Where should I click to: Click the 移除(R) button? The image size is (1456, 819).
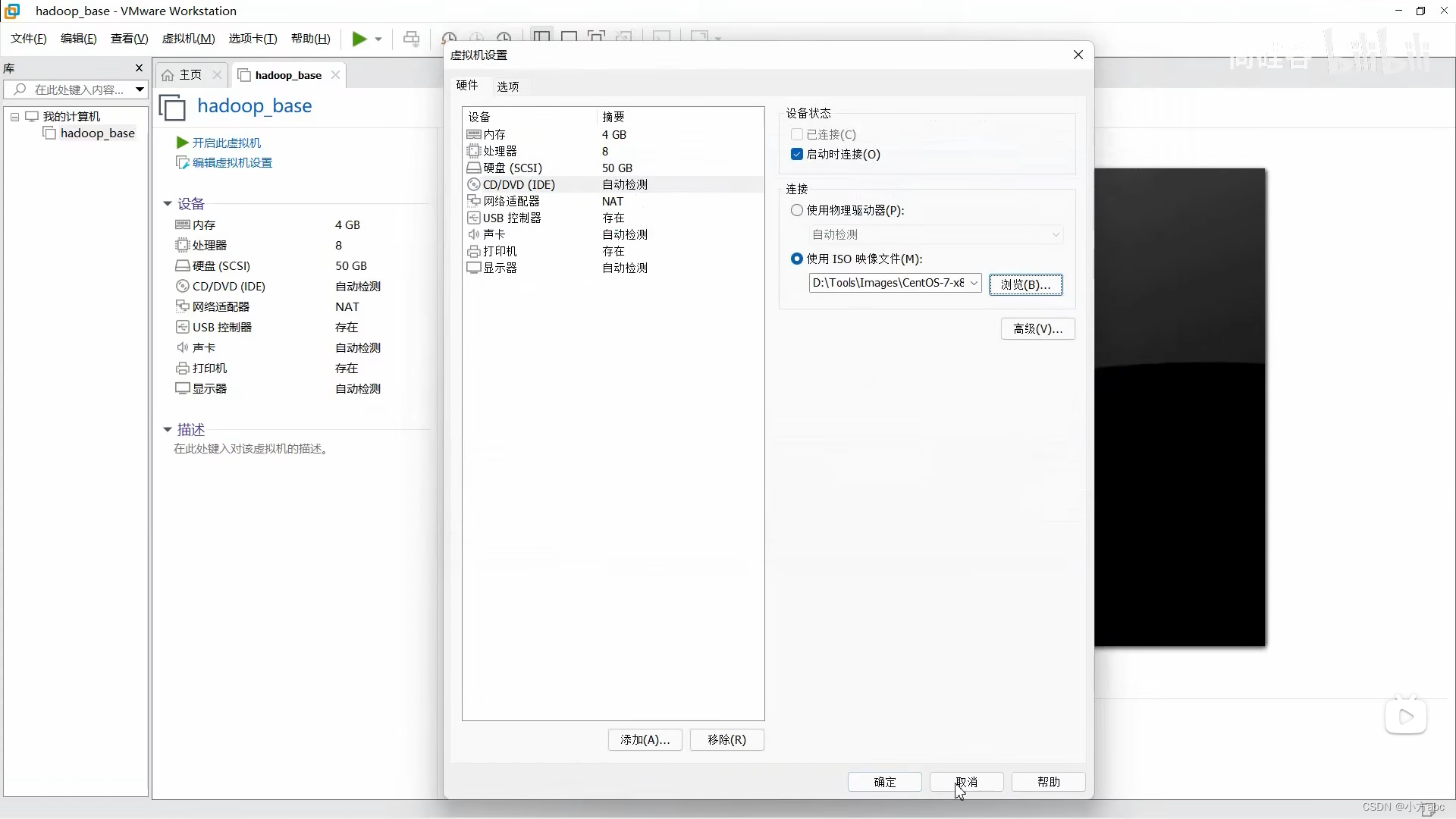click(727, 739)
